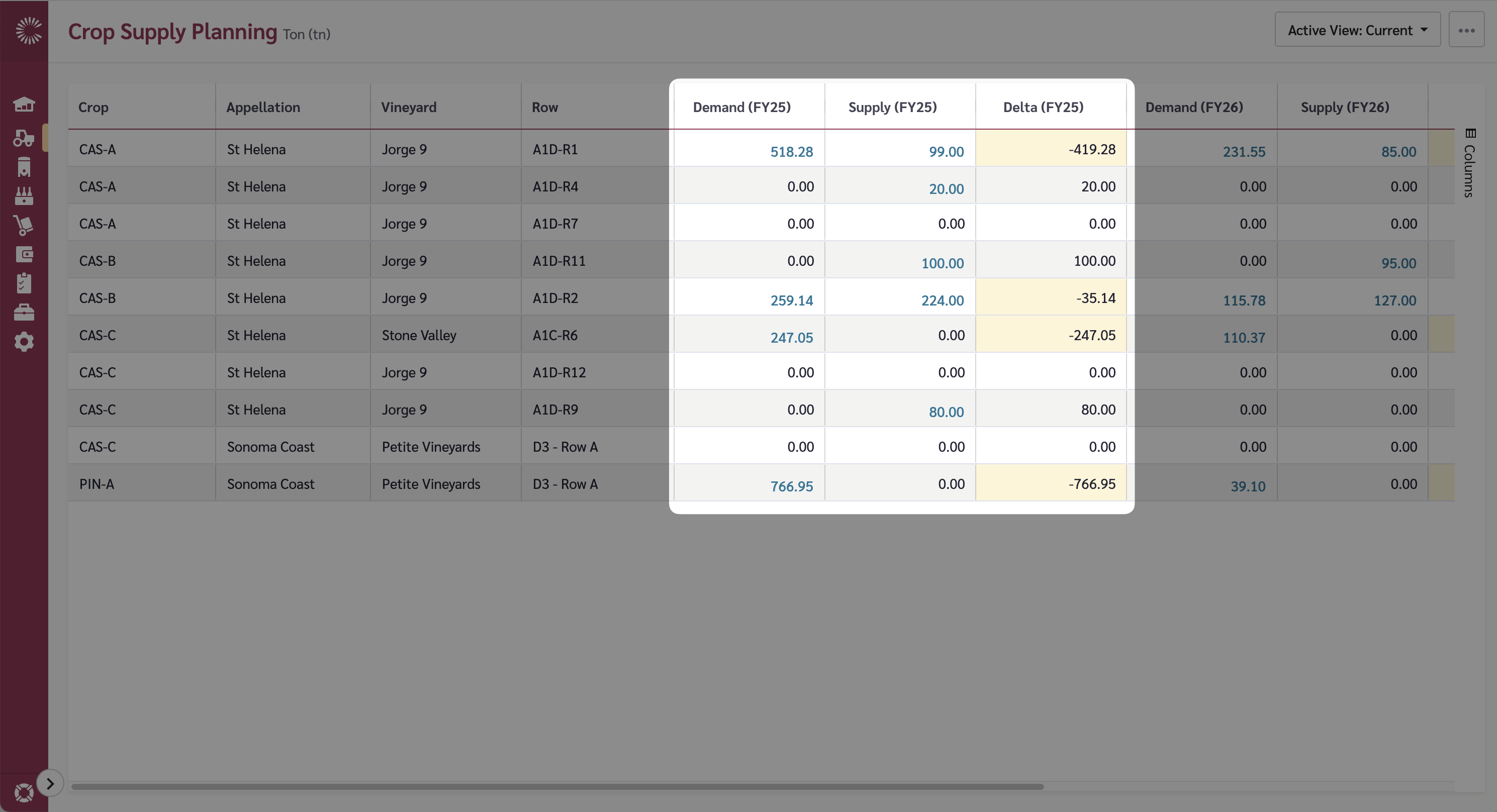Open the barn home icon in sidebar
Image resolution: width=1497 pixels, height=812 pixels.
click(x=25, y=104)
